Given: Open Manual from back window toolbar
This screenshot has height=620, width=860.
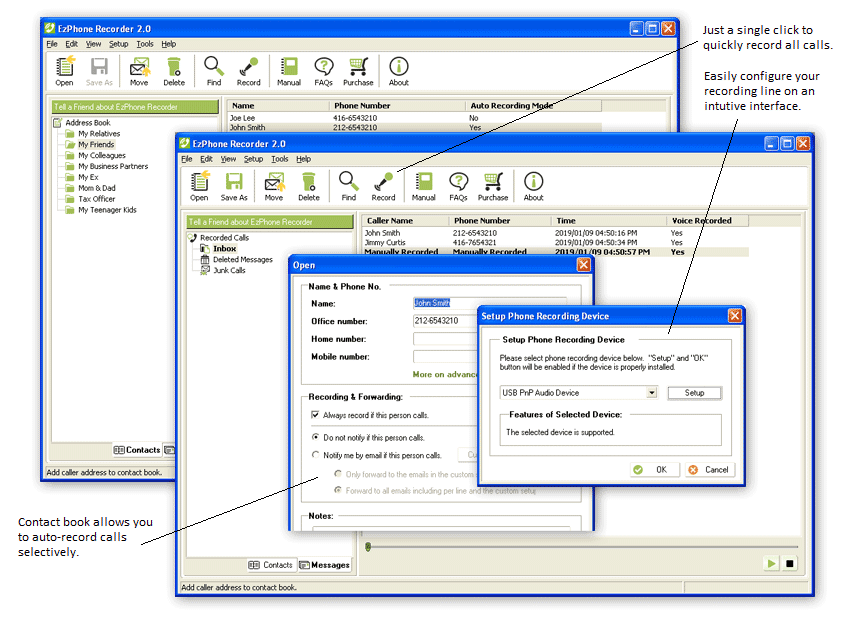Looking at the screenshot, I should (288, 71).
